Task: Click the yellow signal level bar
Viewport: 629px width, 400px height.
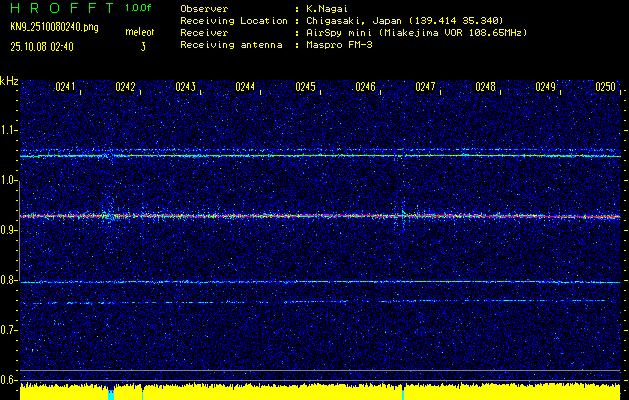Action: (x=320, y=391)
